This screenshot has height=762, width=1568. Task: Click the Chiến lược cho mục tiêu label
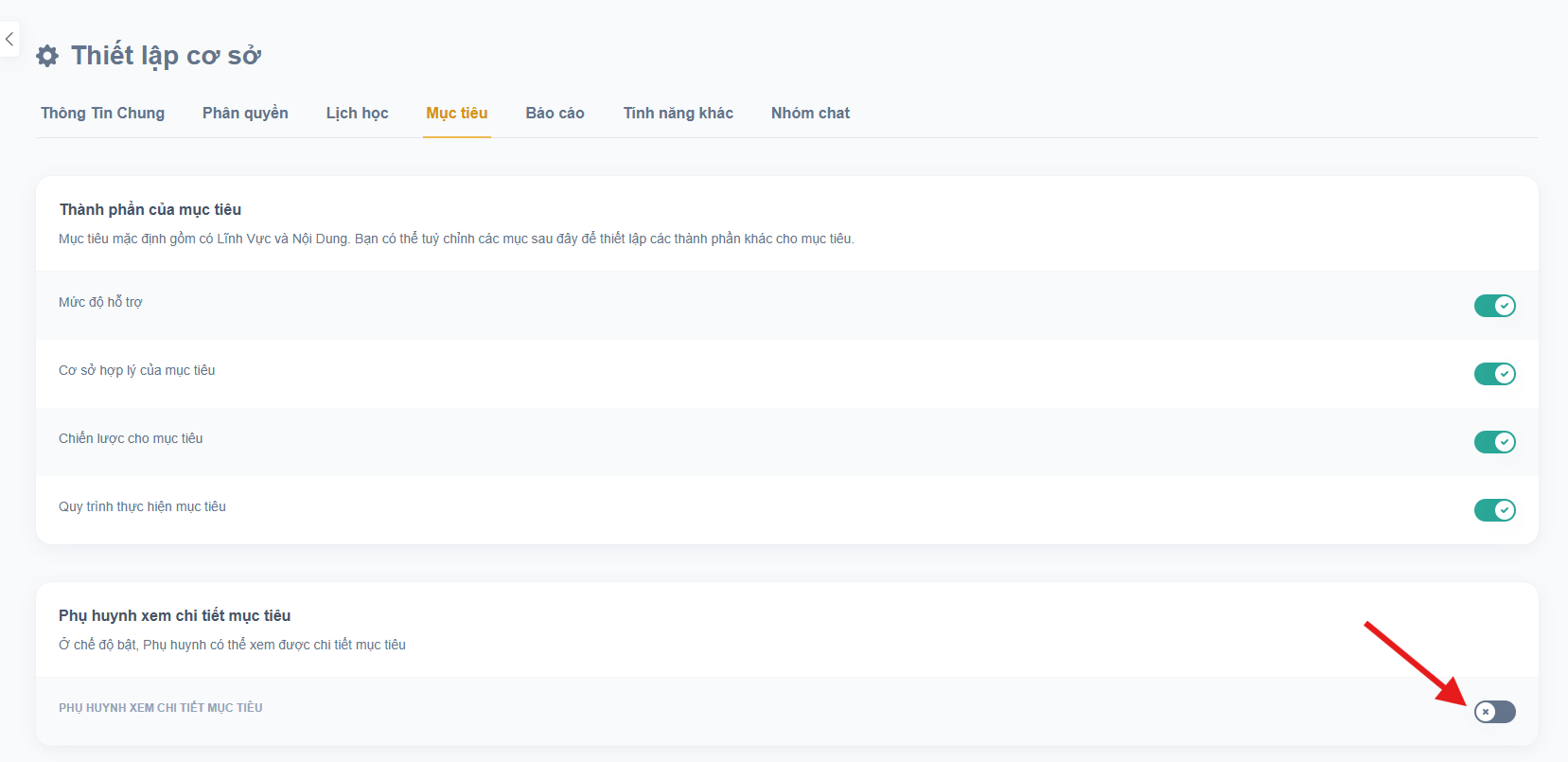(131, 438)
